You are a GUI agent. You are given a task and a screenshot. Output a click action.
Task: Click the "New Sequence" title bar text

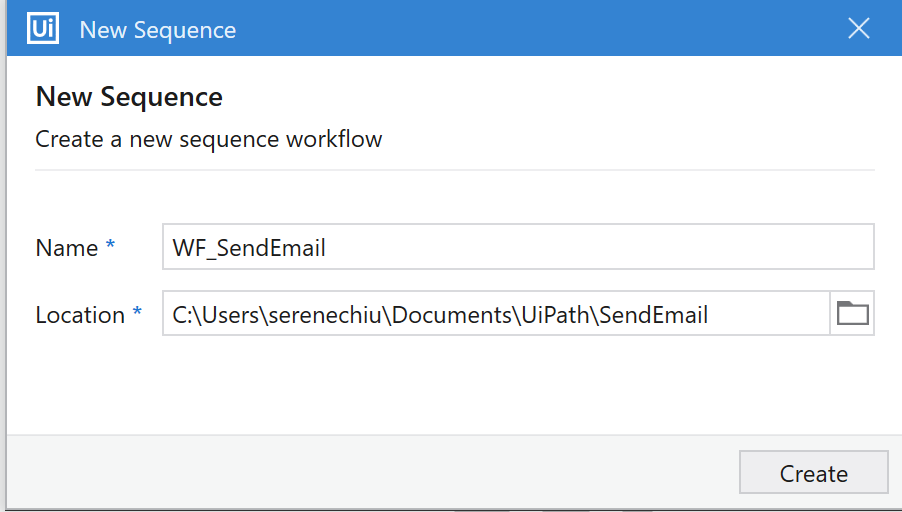(x=158, y=30)
